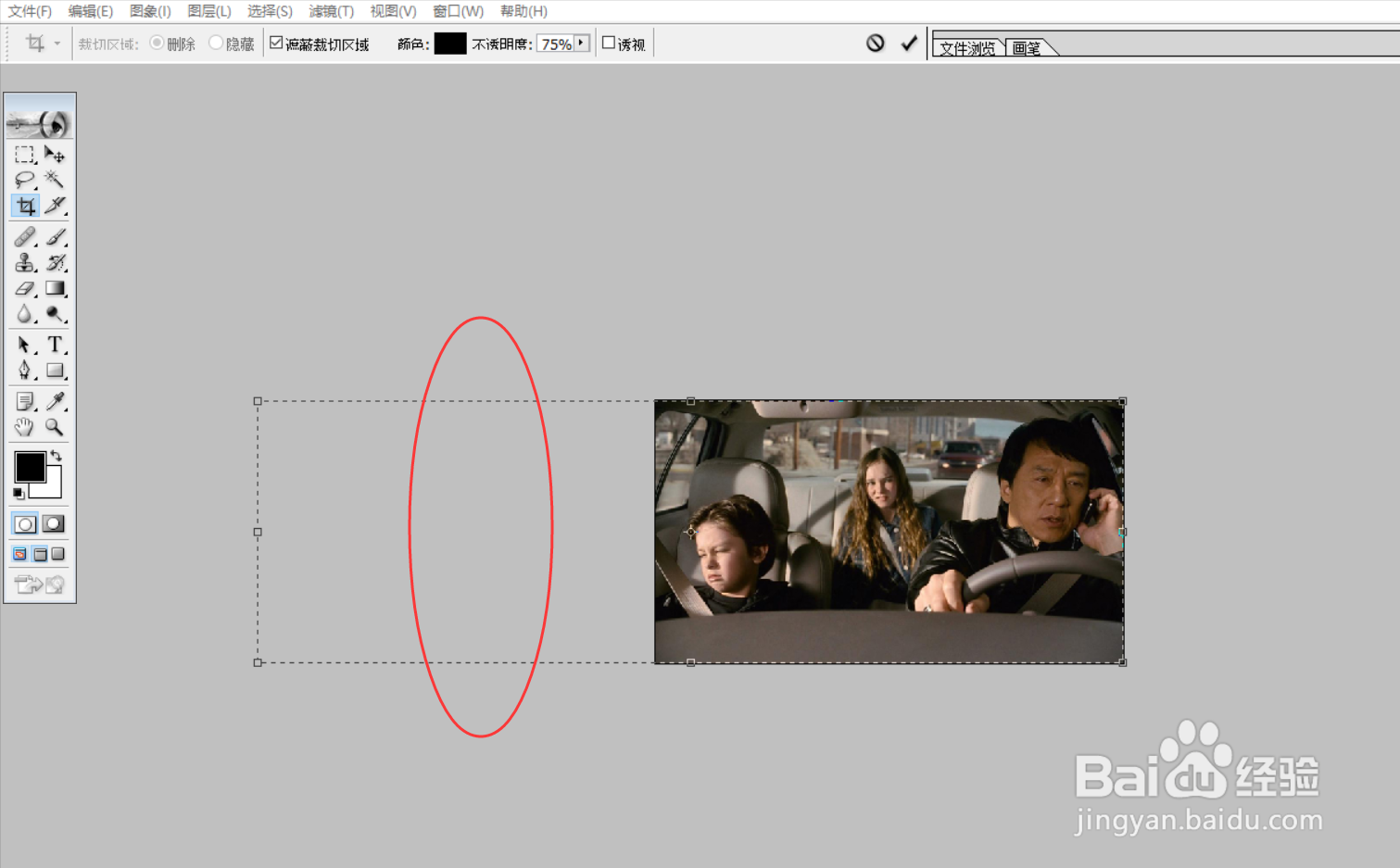Select the Magic Wand tool

tap(55, 180)
